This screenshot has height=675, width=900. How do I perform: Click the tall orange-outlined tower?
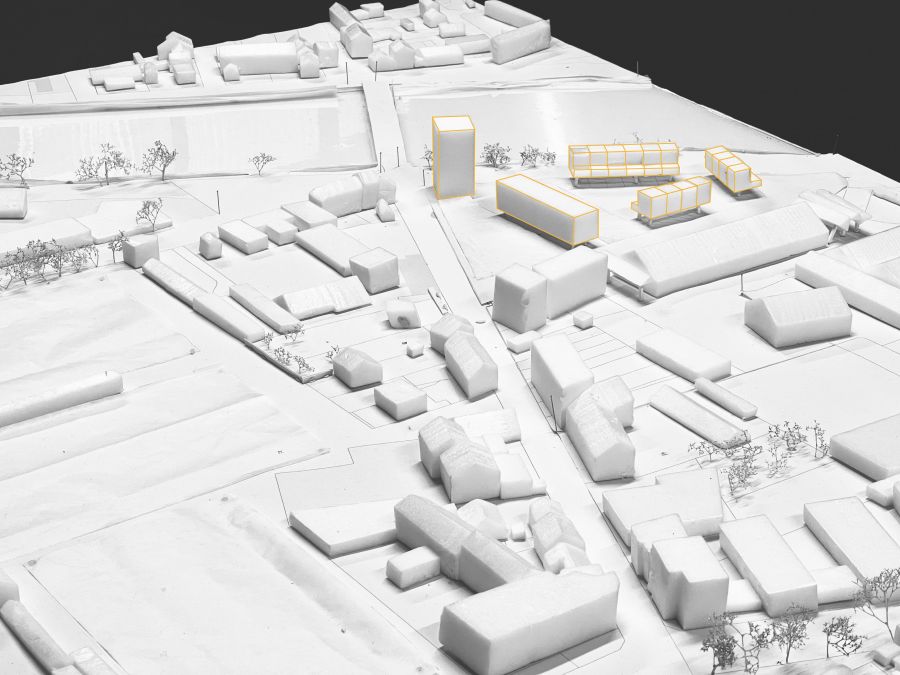[x=453, y=157]
